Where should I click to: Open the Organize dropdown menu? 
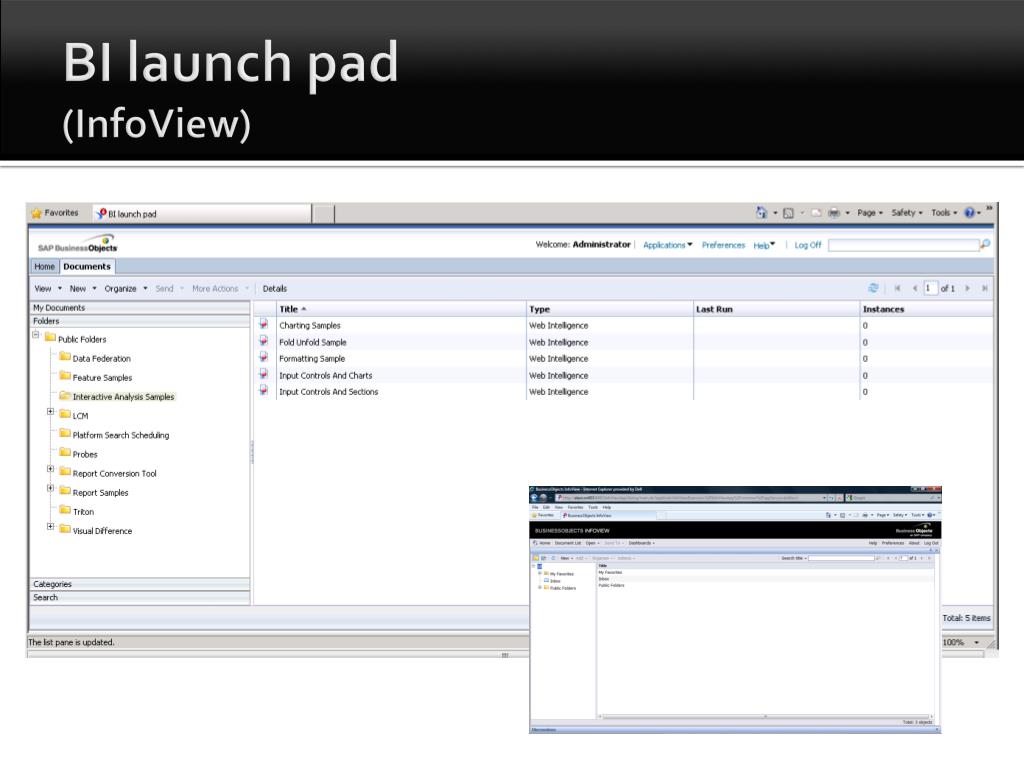point(126,289)
